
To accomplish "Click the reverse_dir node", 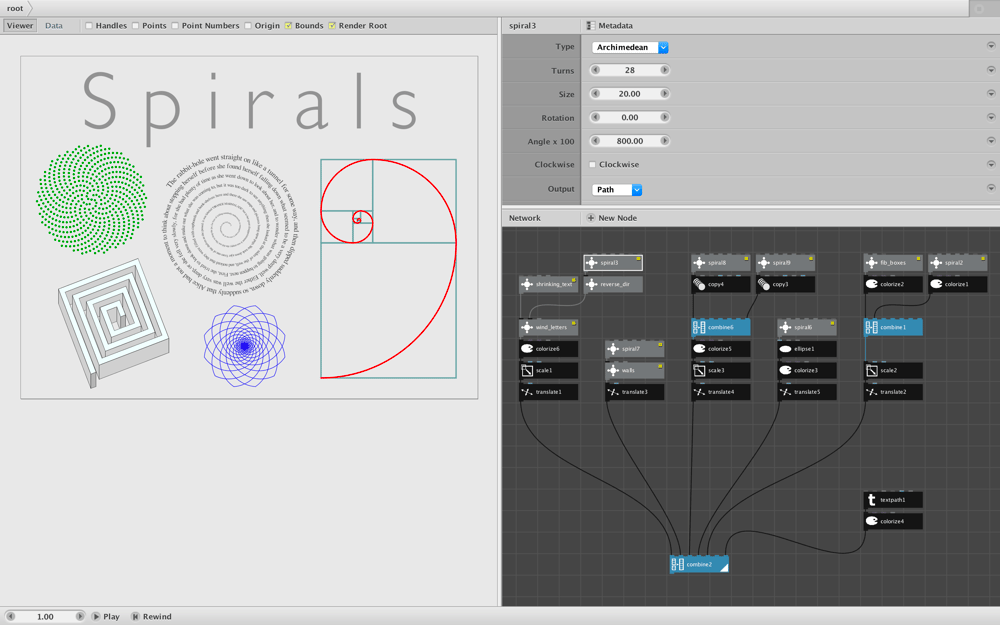I will (613, 284).
